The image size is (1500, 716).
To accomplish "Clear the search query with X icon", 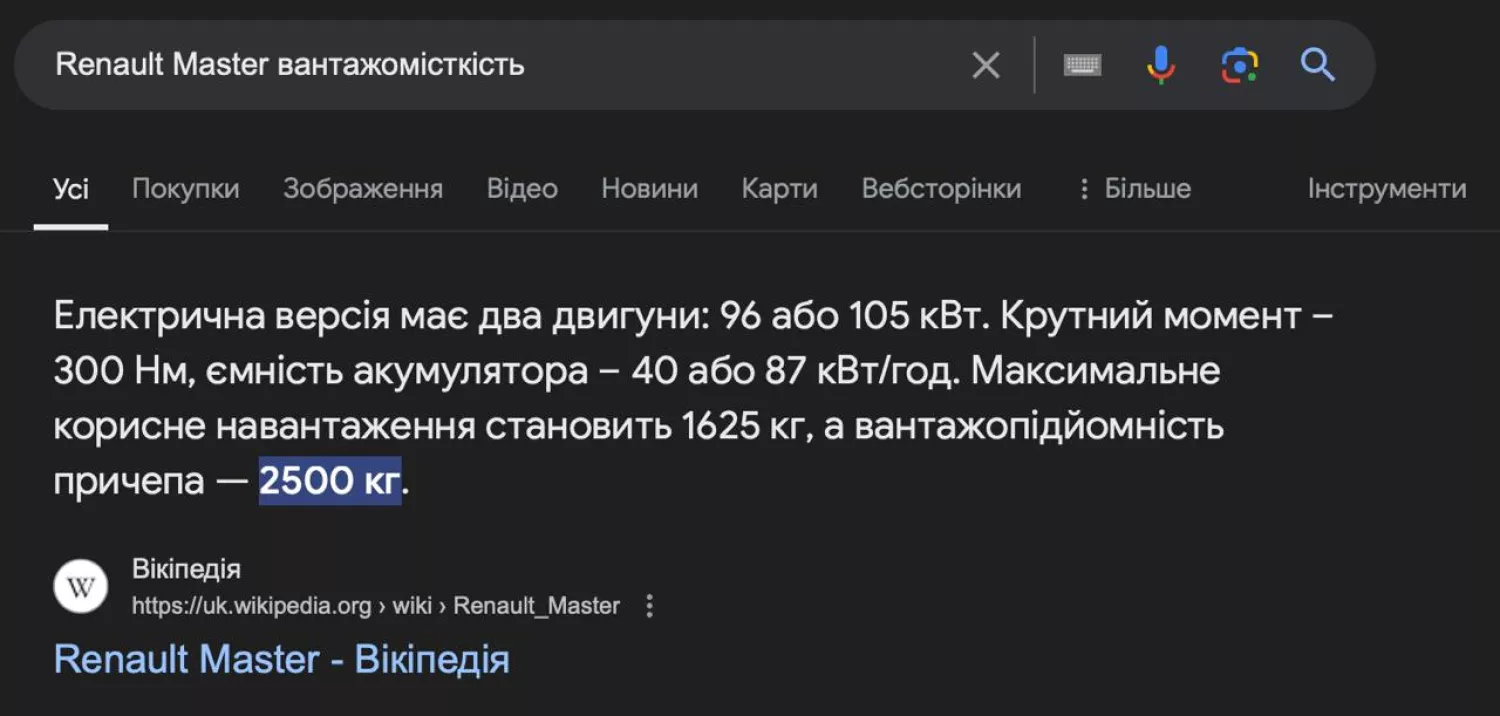I will pos(986,66).
